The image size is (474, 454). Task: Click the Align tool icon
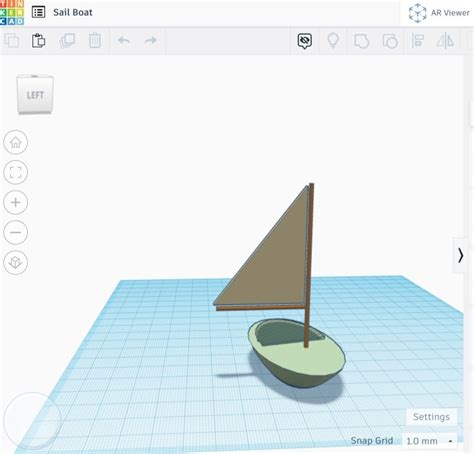coord(417,41)
